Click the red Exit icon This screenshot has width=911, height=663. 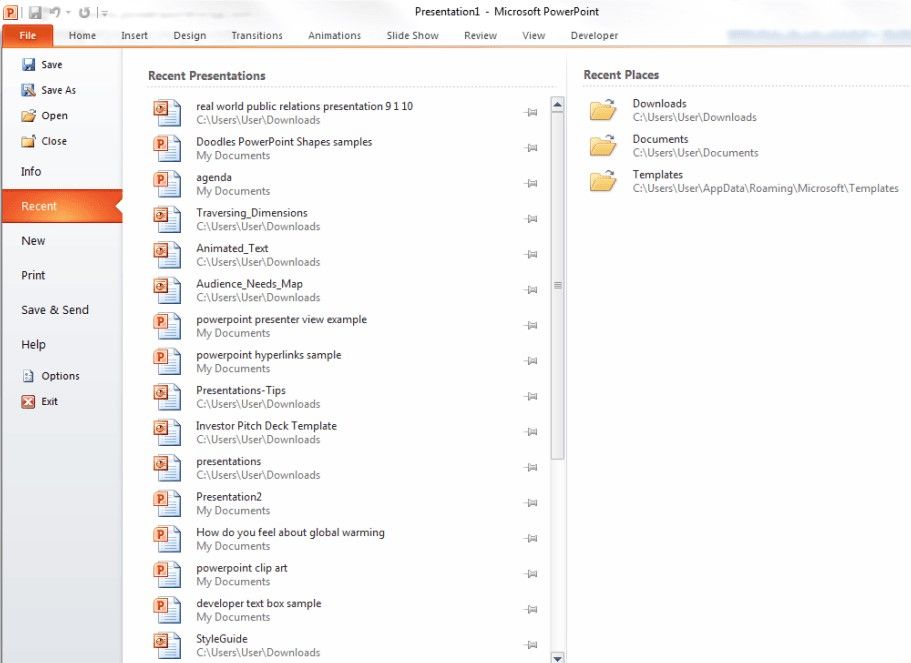point(28,402)
